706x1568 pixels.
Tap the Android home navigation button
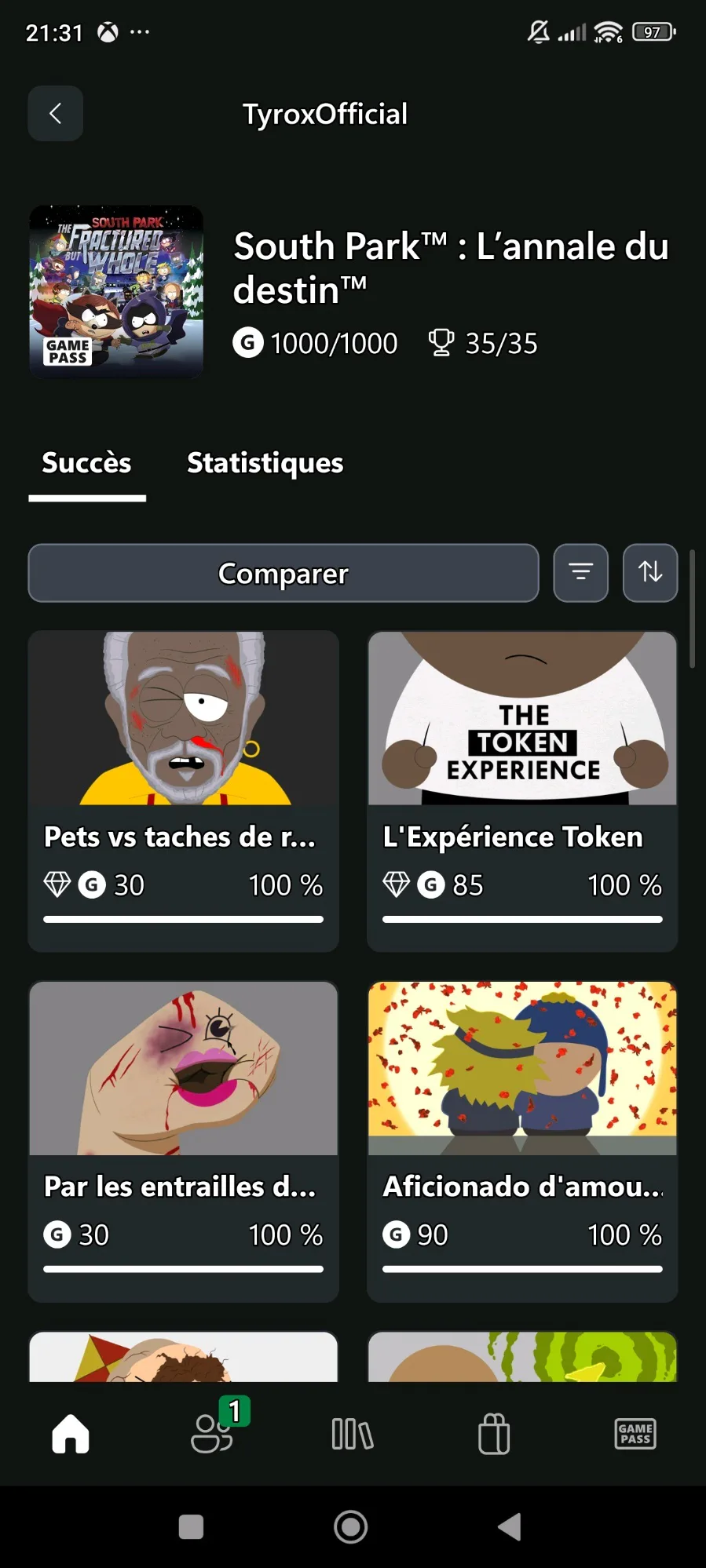(x=350, y=1527)
